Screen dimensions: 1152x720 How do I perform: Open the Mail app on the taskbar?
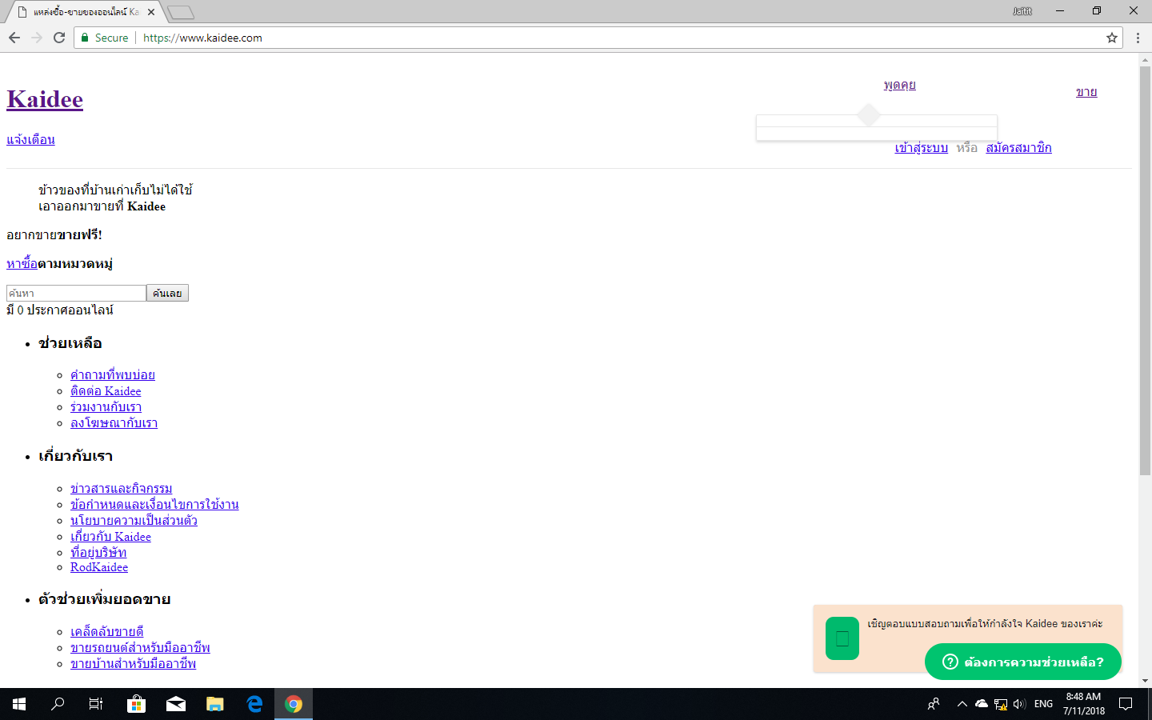[176, 704]
